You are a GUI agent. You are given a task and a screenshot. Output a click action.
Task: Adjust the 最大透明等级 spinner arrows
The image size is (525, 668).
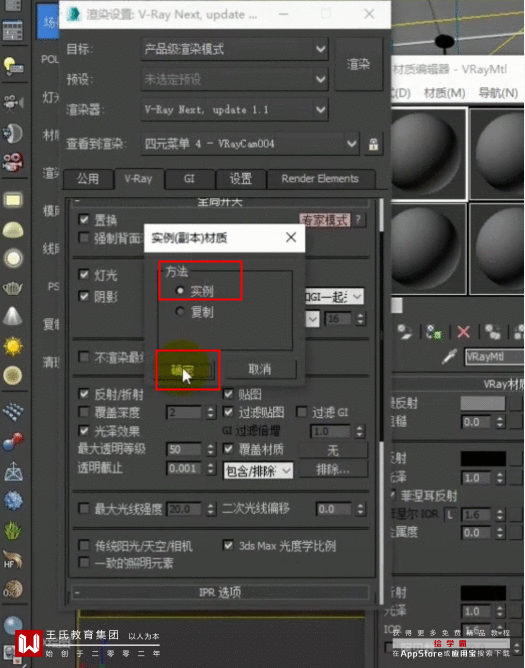211,449
